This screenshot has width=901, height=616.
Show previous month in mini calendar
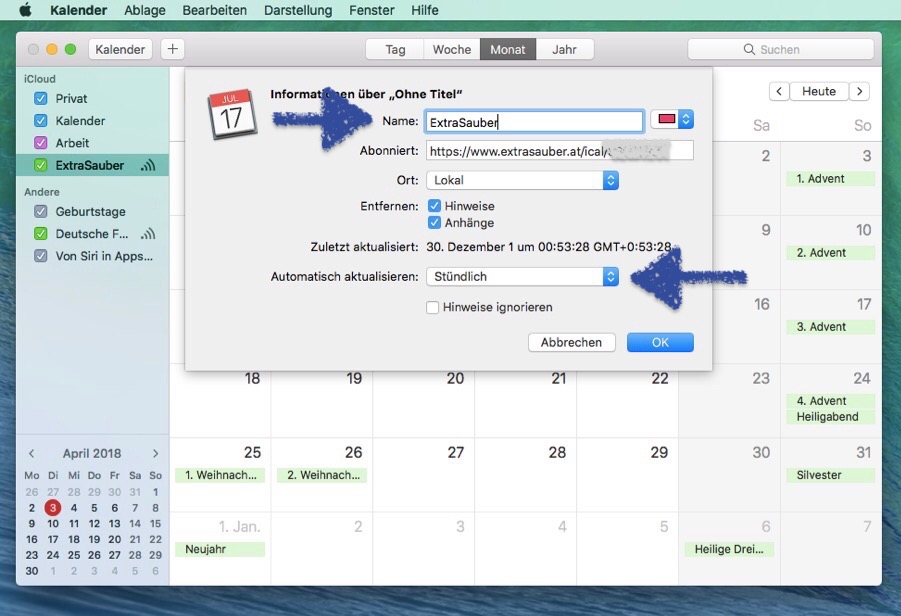(x=32, y=453)
